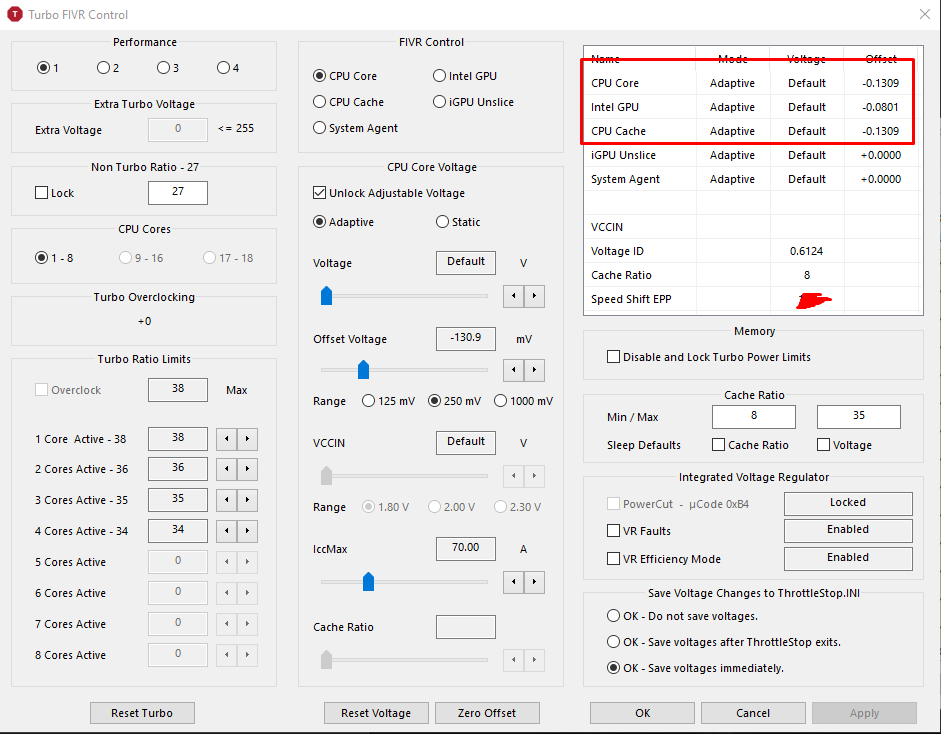Viewport: 941px width, 734px height.
Task: Select the Intel GPU table row
Action: (753, 107)
